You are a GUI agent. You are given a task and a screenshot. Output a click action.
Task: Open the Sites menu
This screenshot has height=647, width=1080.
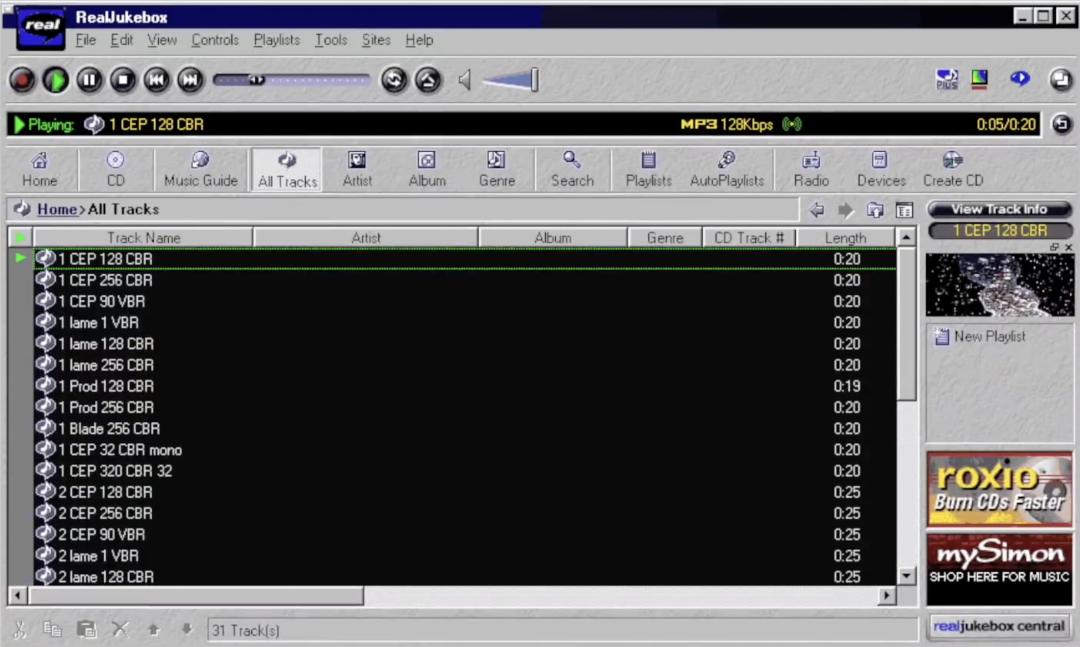coord(376,40)
